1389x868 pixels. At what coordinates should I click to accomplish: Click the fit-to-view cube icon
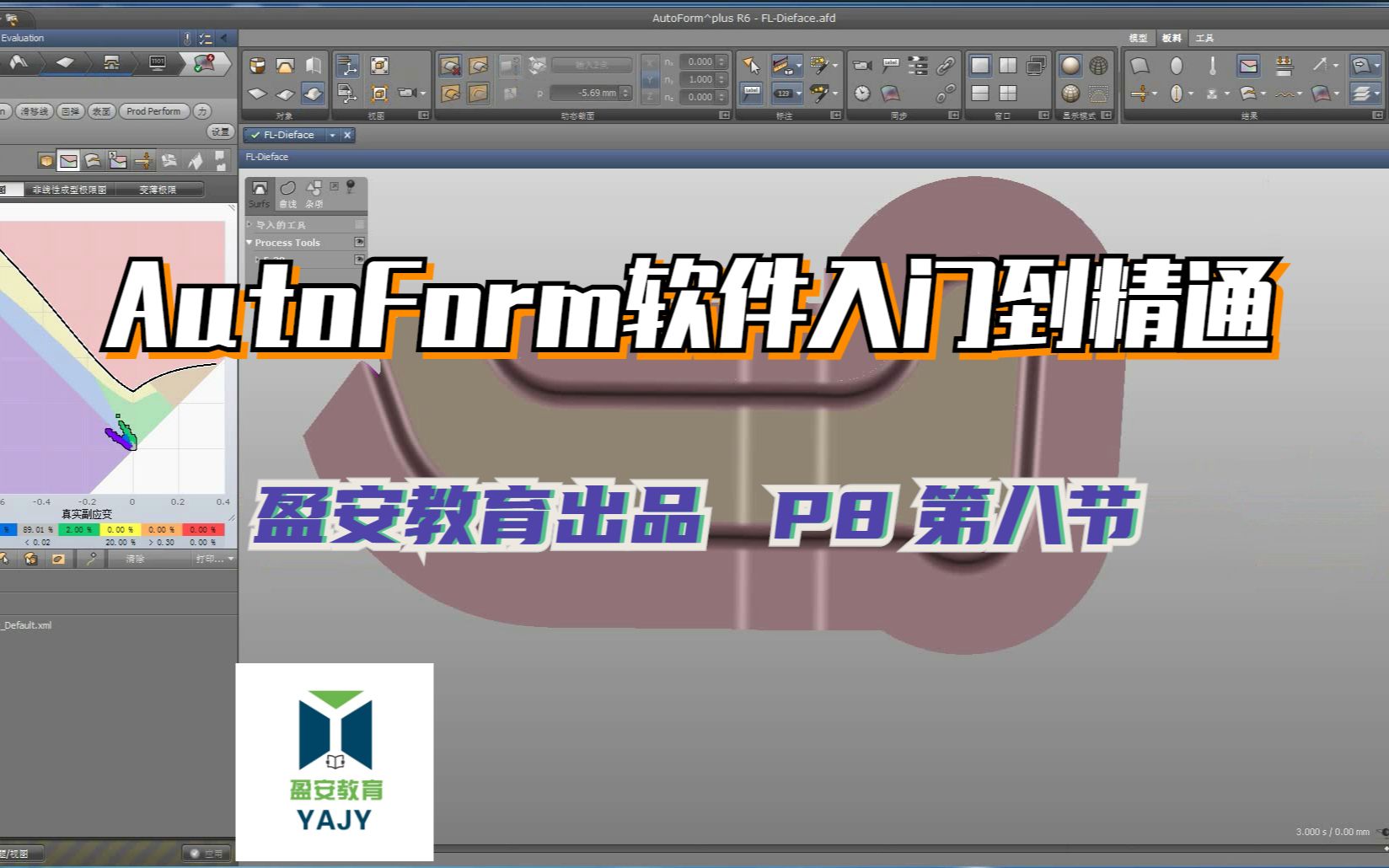380,66
